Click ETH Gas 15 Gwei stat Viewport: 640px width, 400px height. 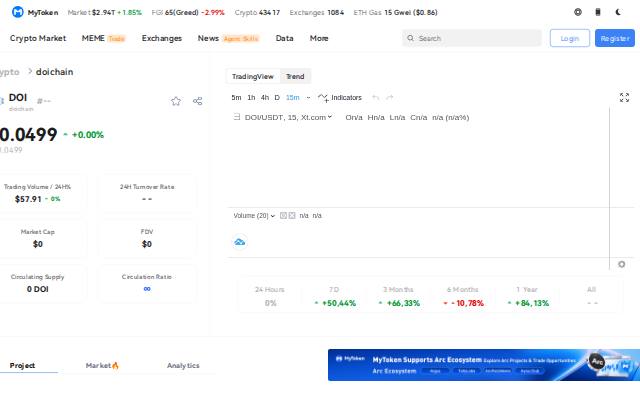395,12
